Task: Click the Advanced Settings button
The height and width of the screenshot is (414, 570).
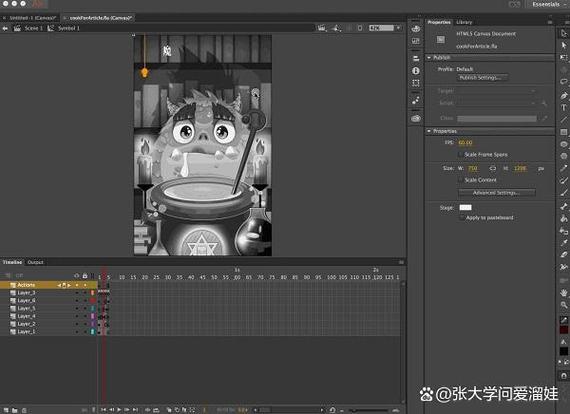Action: (x=497, y=193)
